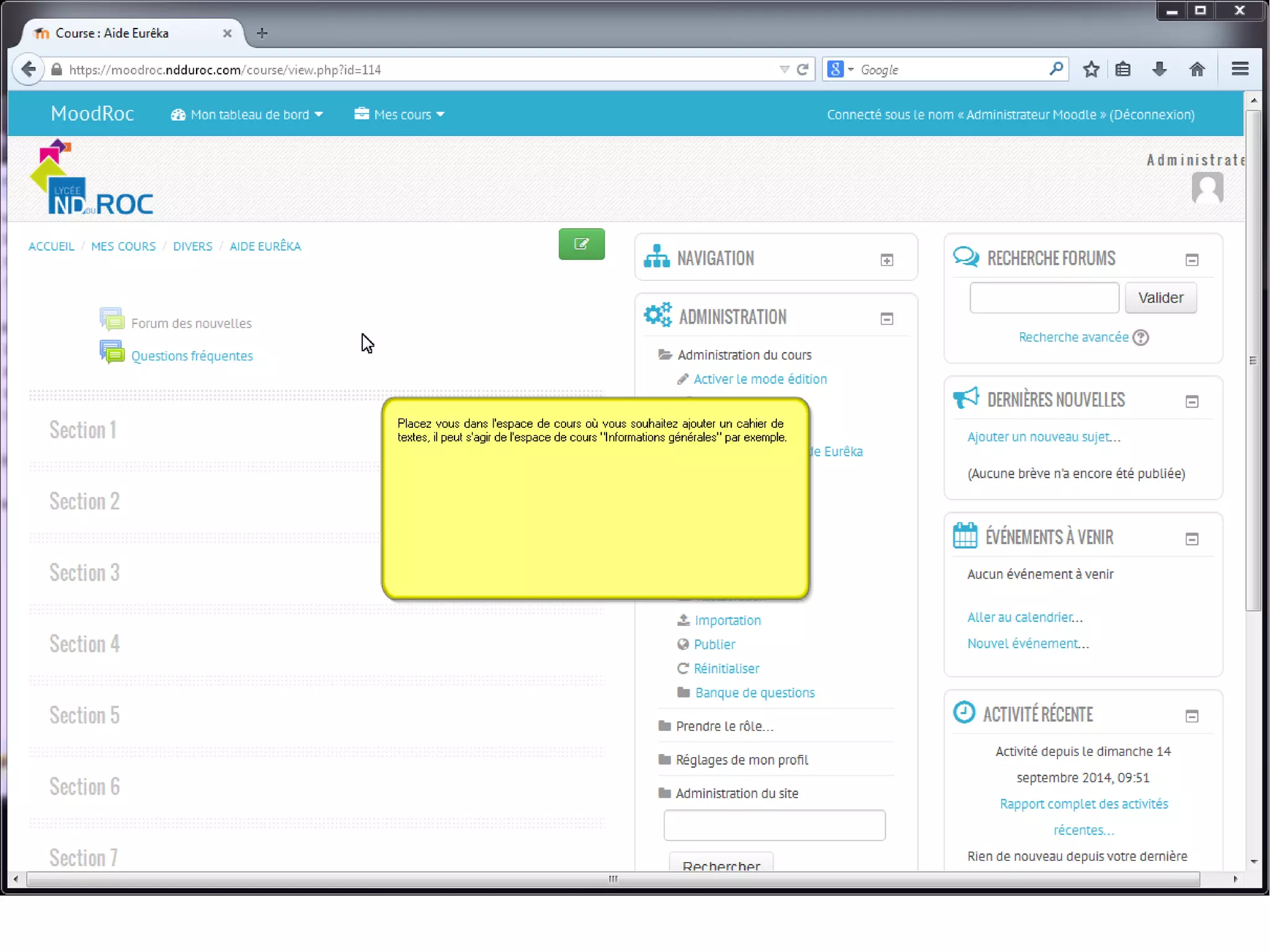Collapse the Administration block
This screenshot has width=1270, height=952.
pyautogui.click(x=887, y=319)
